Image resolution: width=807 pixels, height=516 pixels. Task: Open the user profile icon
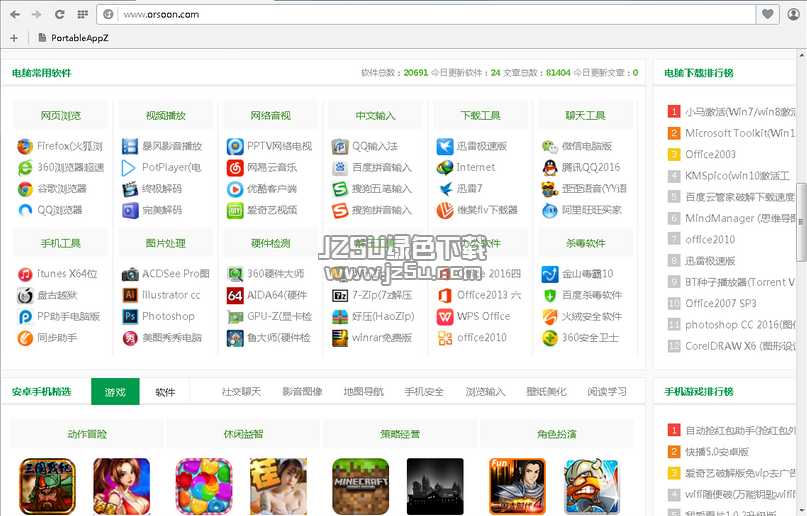[x=794, y=14]
